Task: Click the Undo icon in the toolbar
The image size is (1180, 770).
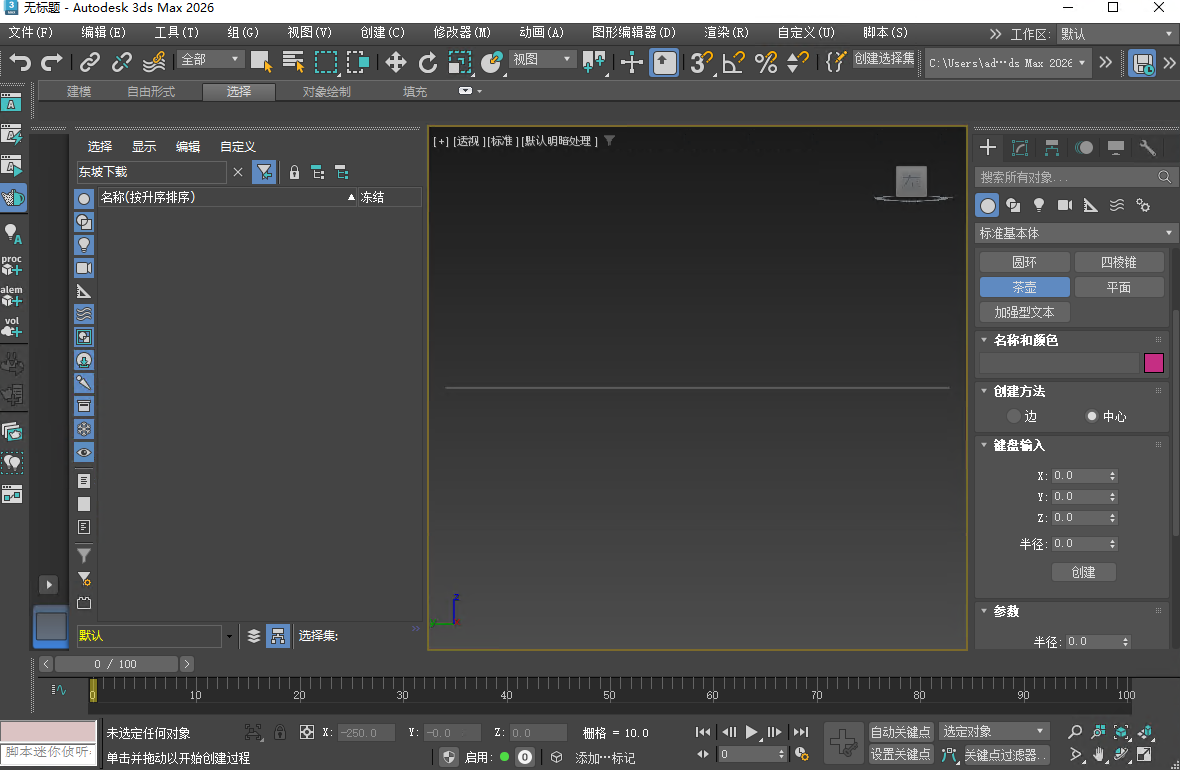Action: (x=19, y=62)
